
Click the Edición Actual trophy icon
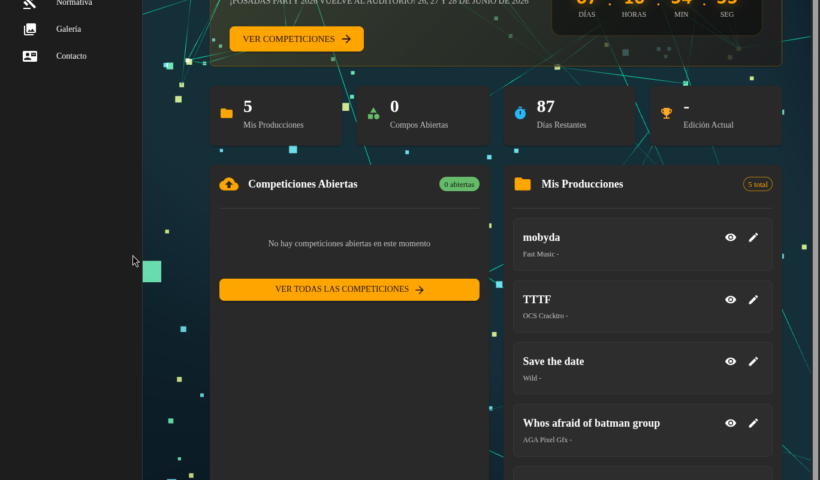(666, 113)
